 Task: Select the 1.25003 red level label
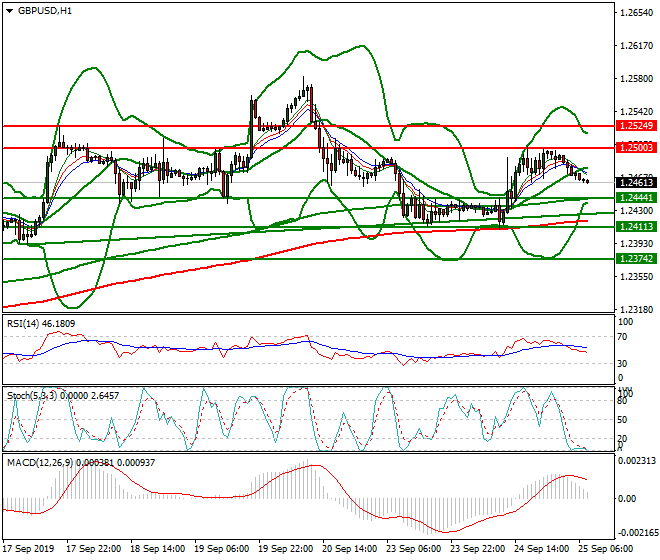point(636,147)
